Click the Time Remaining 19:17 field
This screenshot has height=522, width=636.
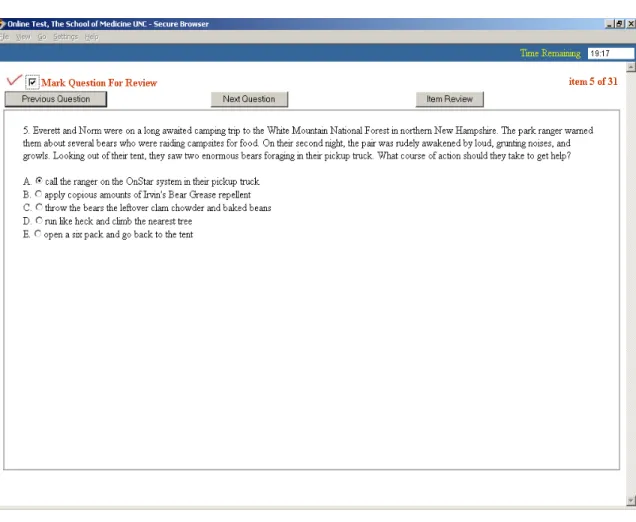click(x=610, y=54)
